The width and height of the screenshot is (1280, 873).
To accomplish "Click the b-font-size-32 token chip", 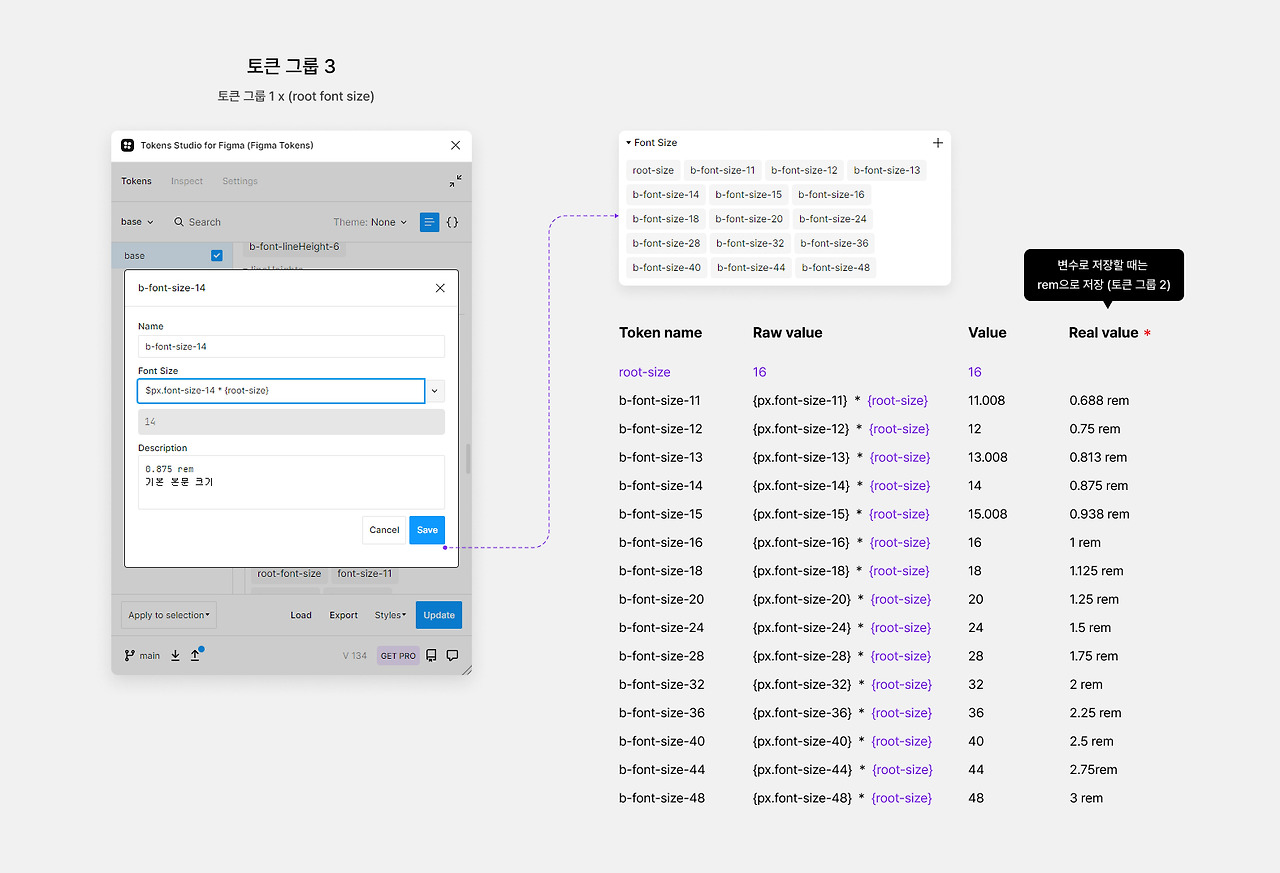I will point(750,243).
